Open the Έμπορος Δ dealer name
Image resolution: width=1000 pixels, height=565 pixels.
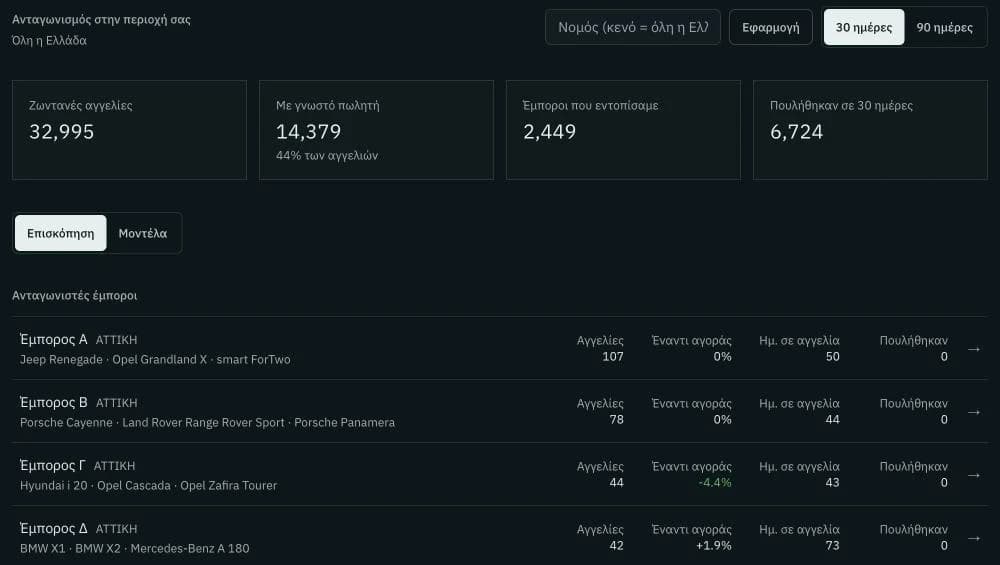tap(54, 529)
